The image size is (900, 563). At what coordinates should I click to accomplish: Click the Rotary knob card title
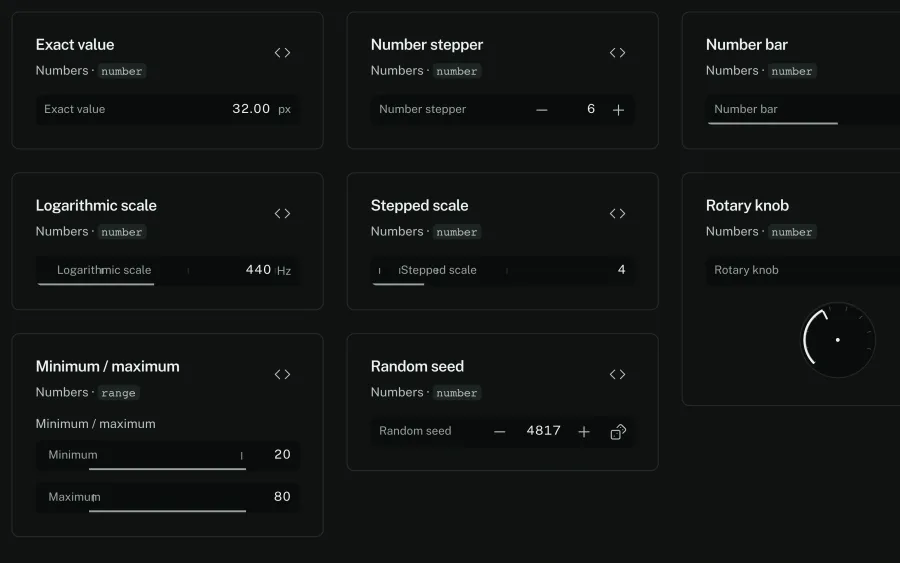pos(747,205)
